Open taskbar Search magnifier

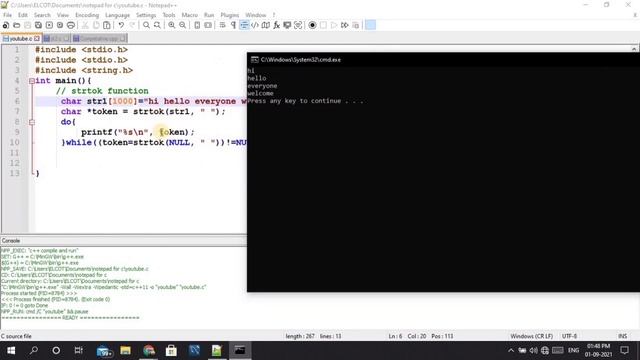coord(34,351)
